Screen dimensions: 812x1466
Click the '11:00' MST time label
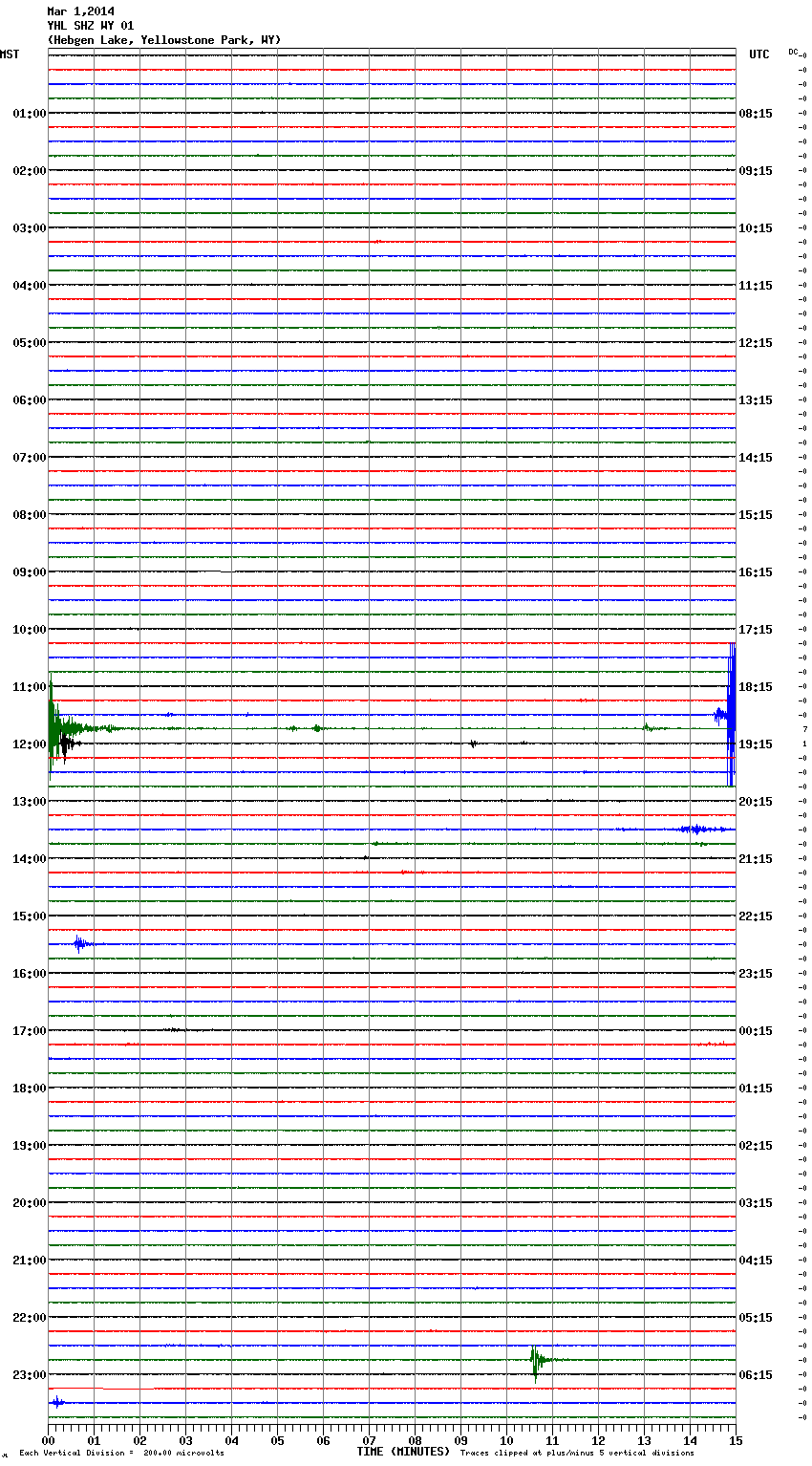pos(29,687)
